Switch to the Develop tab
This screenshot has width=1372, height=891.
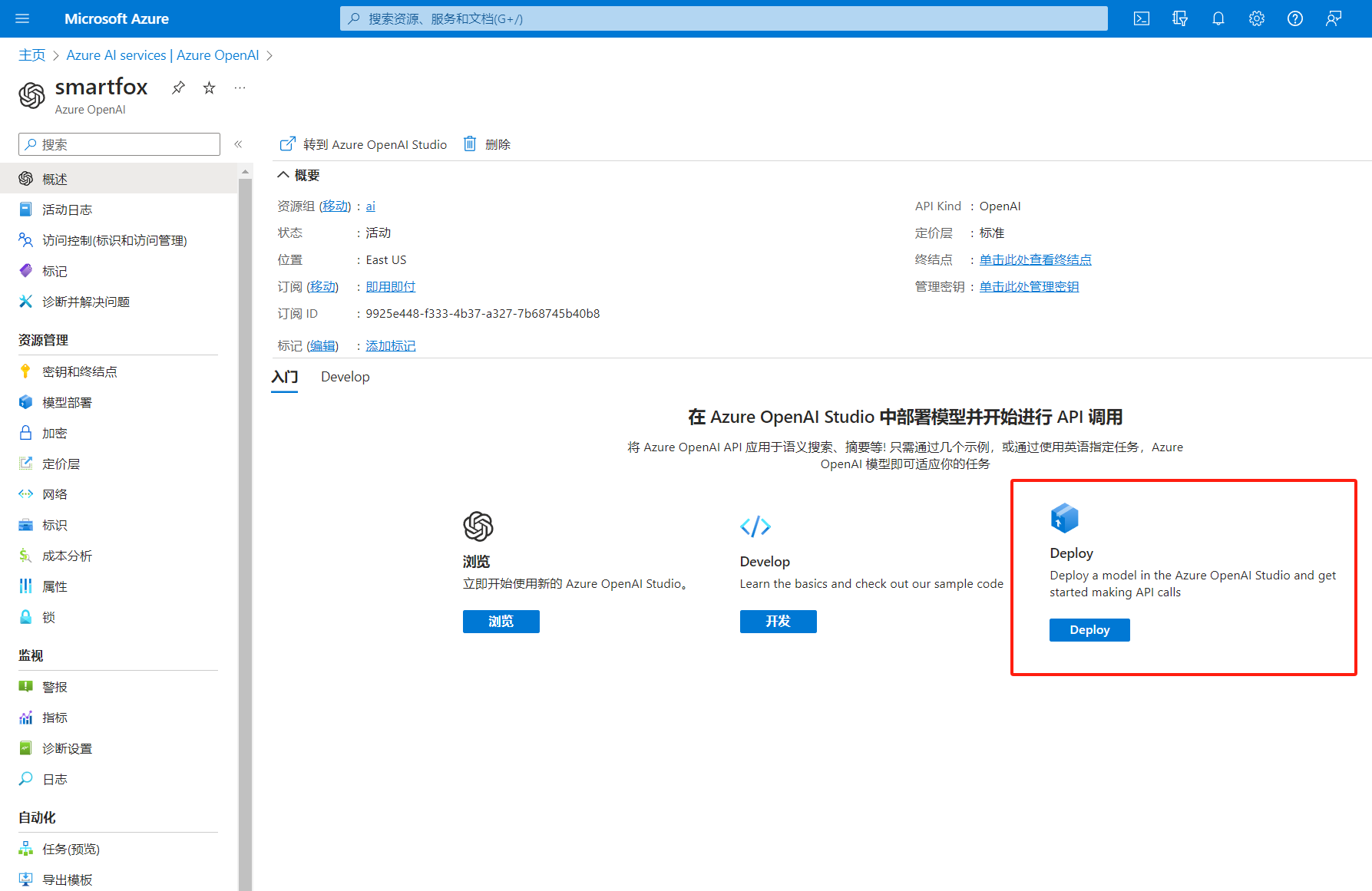coord(345,377)
